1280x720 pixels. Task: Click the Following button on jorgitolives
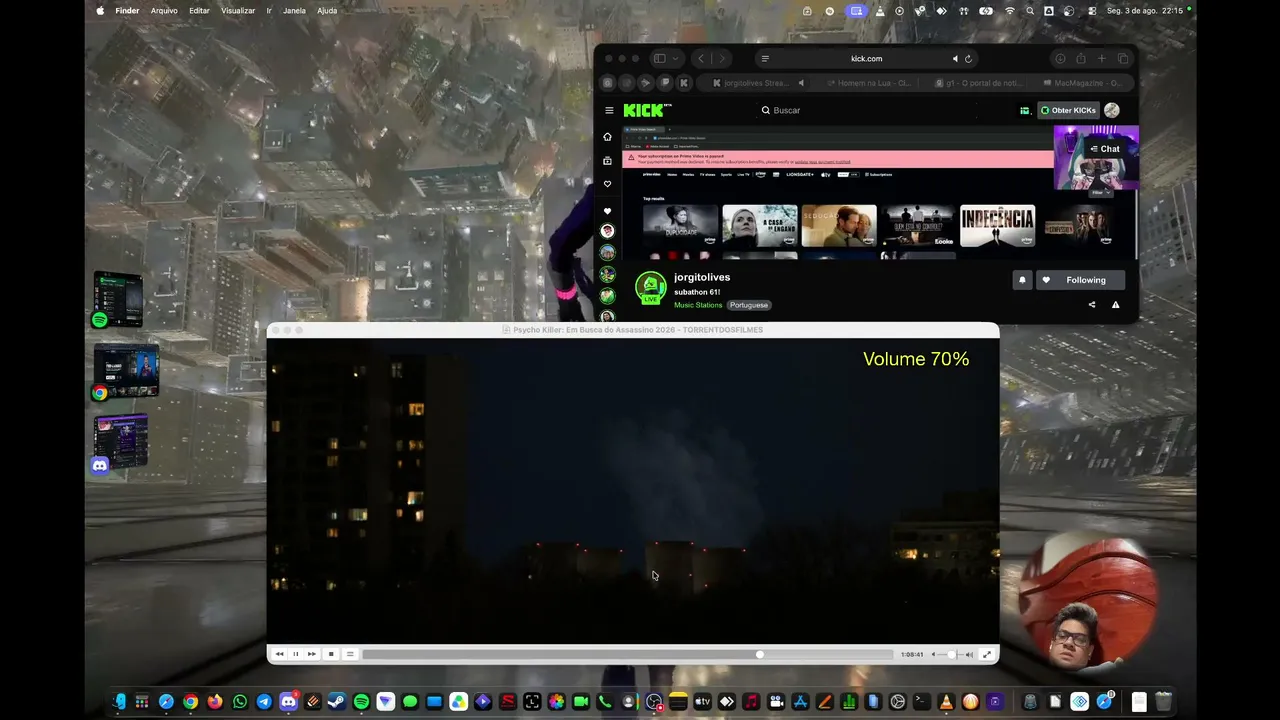pyautogui.click(x=1079, y=280)
